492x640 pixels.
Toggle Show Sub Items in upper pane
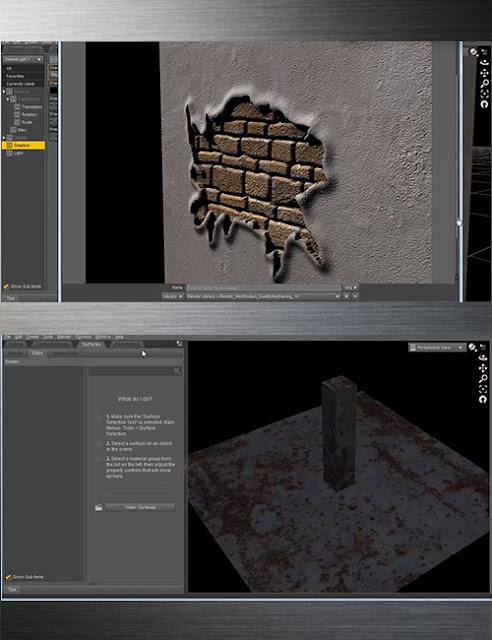(22, 287)
